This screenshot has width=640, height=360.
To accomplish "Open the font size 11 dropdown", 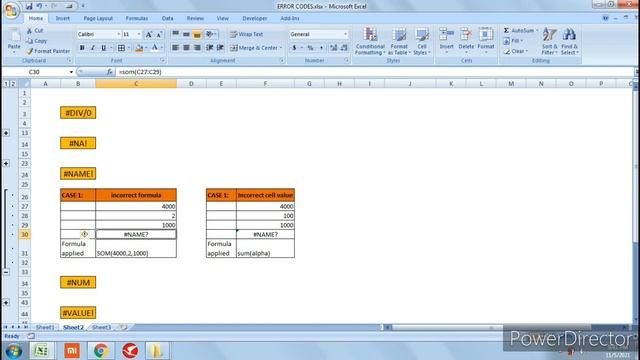I will [139, 34].
